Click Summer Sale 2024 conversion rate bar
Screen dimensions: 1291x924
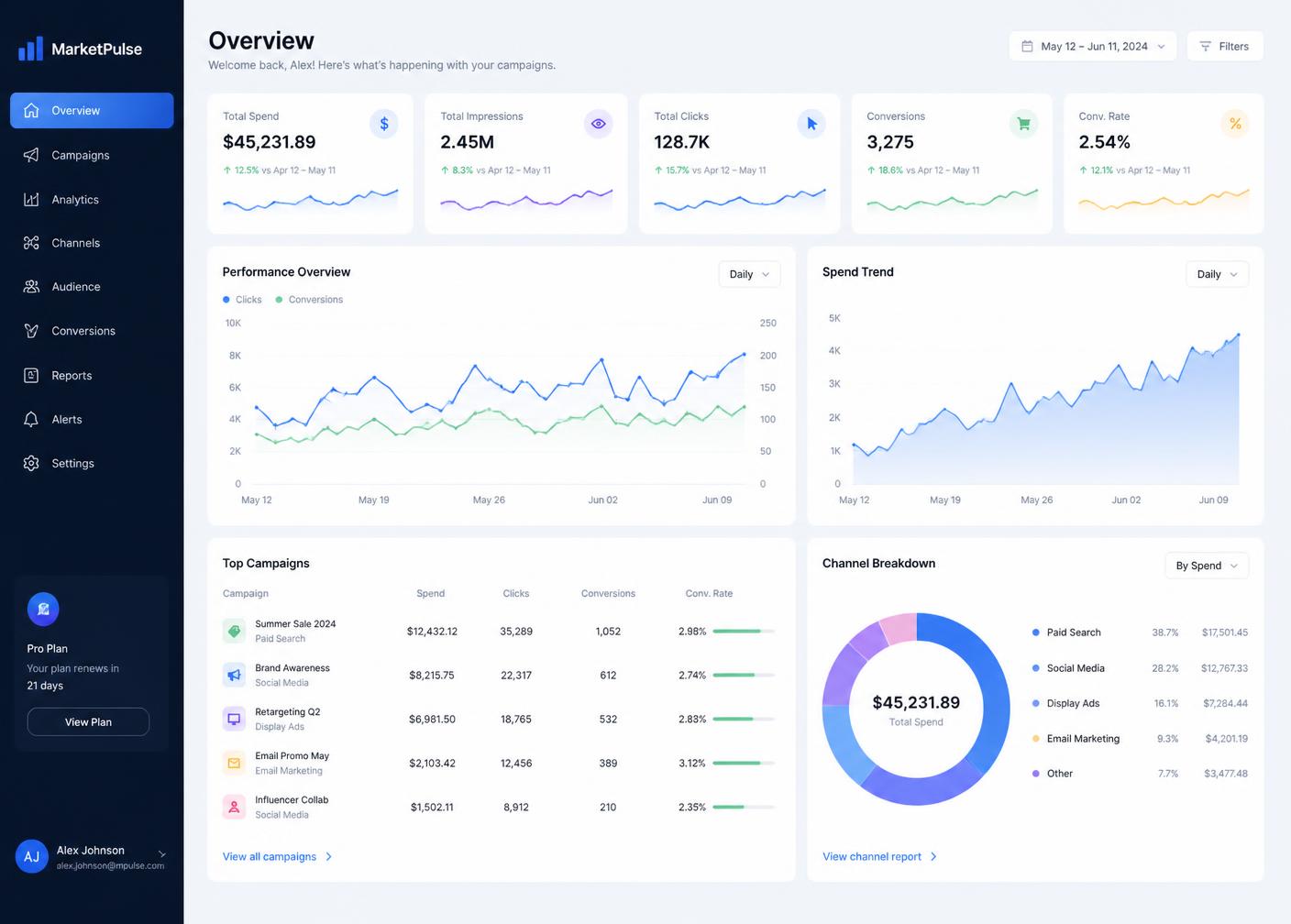(744, 632)
